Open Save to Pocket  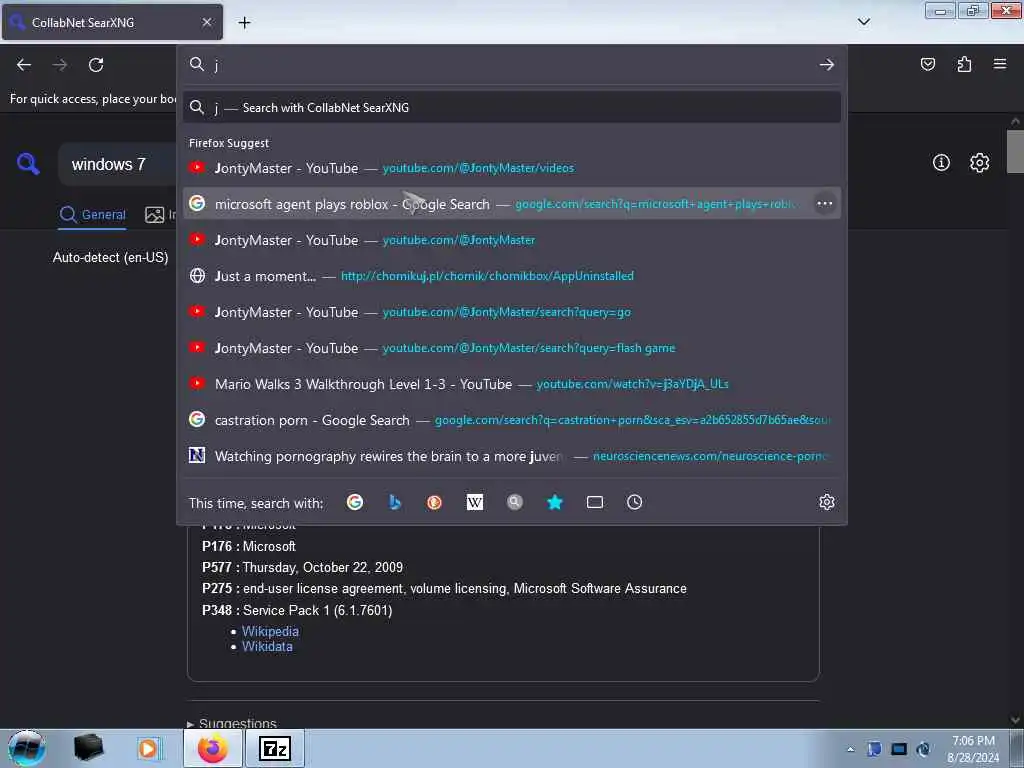pyautogui.click(x=927, y=64)
